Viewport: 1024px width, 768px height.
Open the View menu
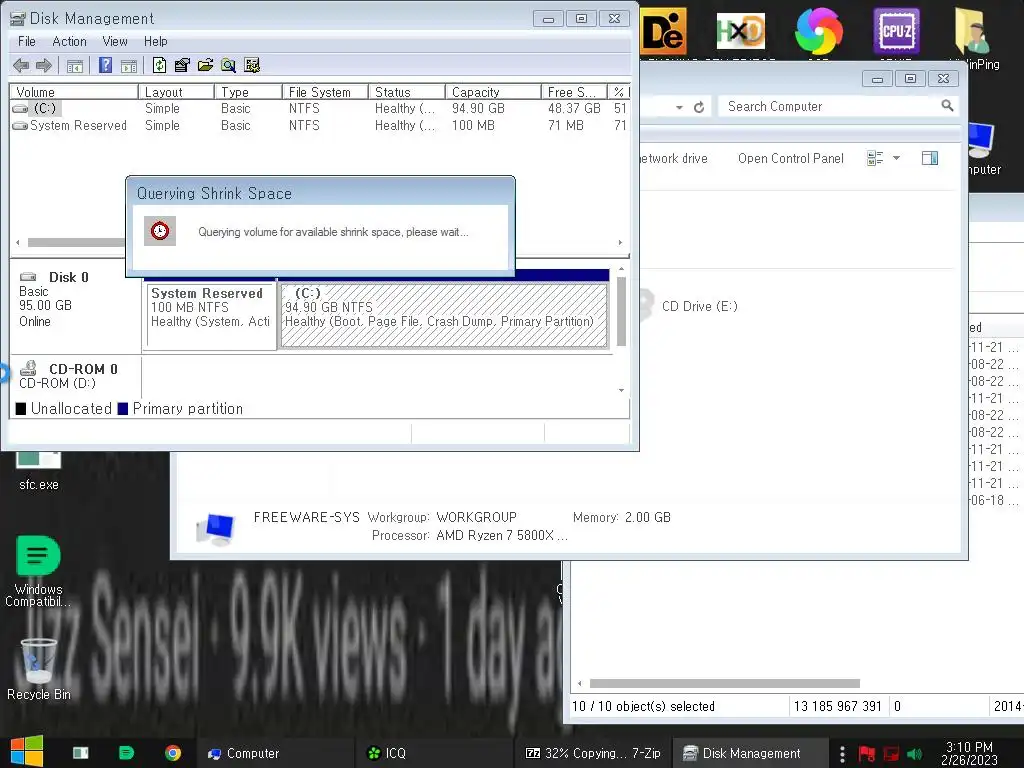pyautogui.click(x=115, y=41)
